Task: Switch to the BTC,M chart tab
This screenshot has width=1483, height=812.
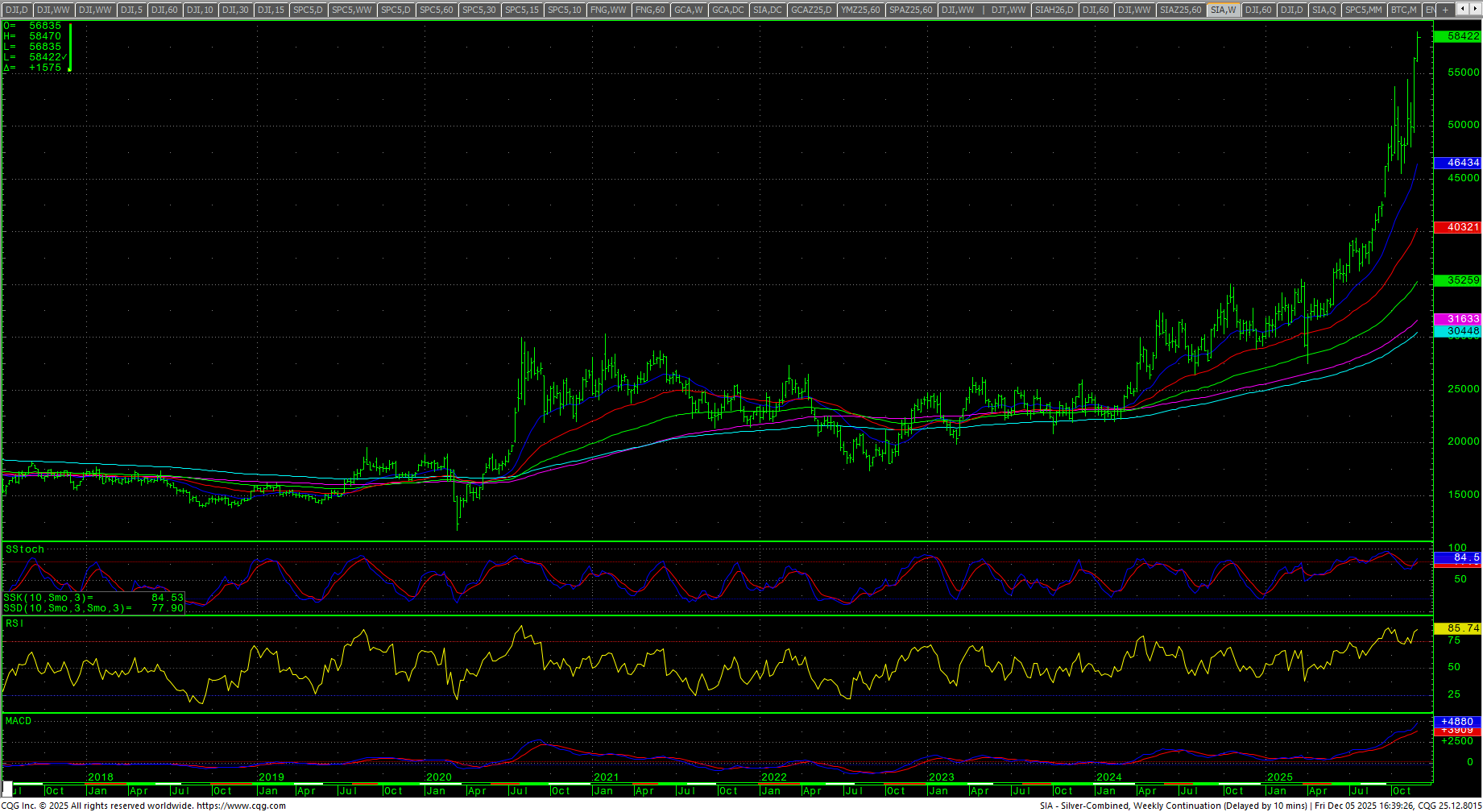Action: [1403, 10]
